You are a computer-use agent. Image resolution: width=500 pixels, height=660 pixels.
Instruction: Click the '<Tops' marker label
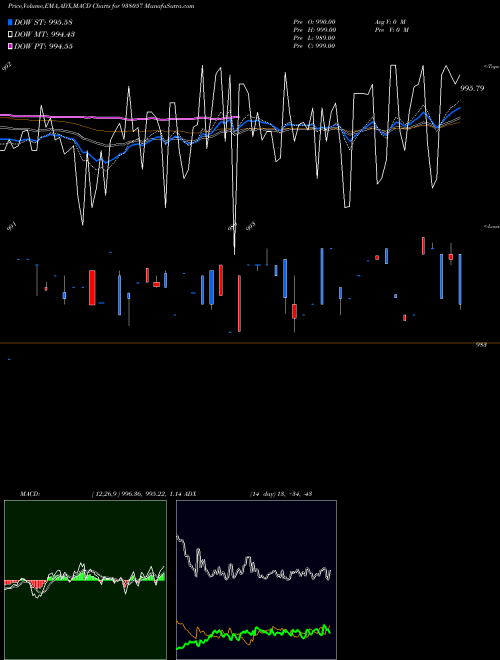point(491,67)
